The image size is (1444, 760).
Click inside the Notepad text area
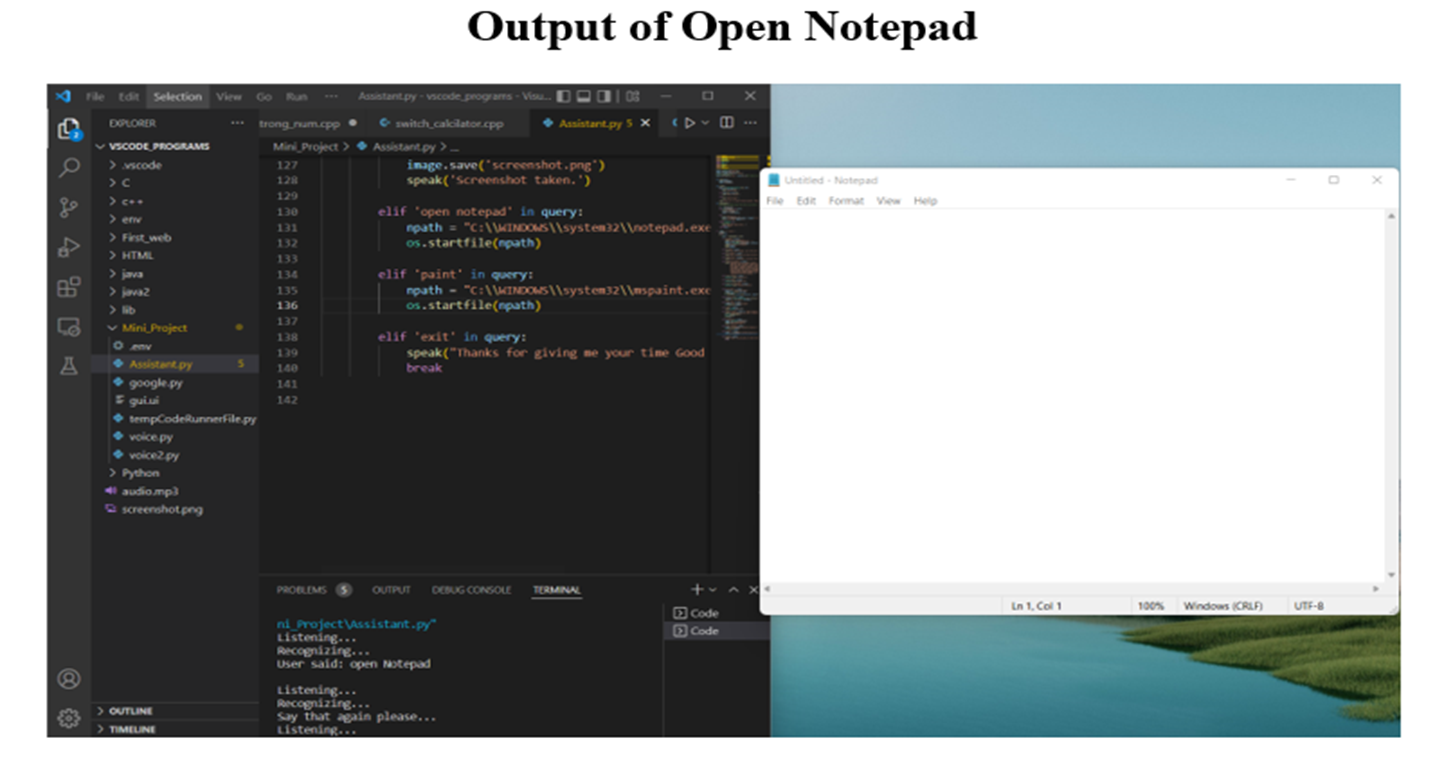[1072, 396]
